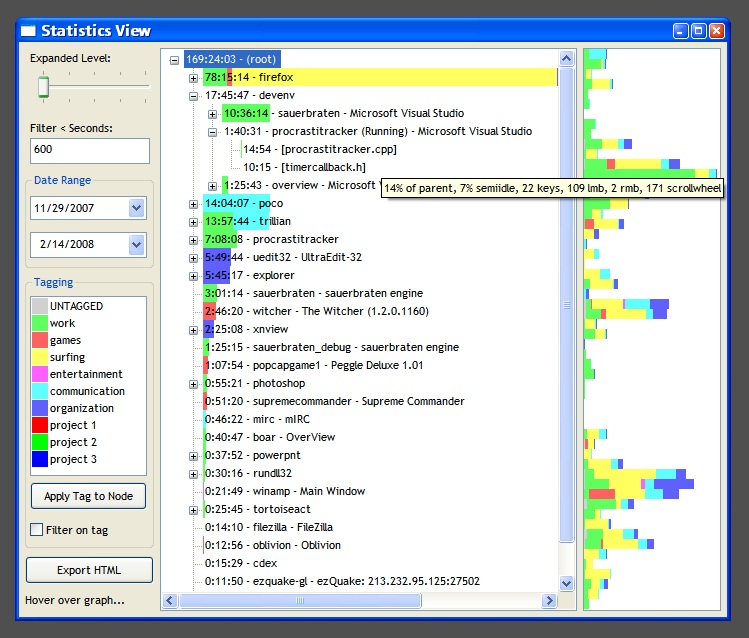Expand the trillian tree node
749x638 pixels.
point(193,222)
